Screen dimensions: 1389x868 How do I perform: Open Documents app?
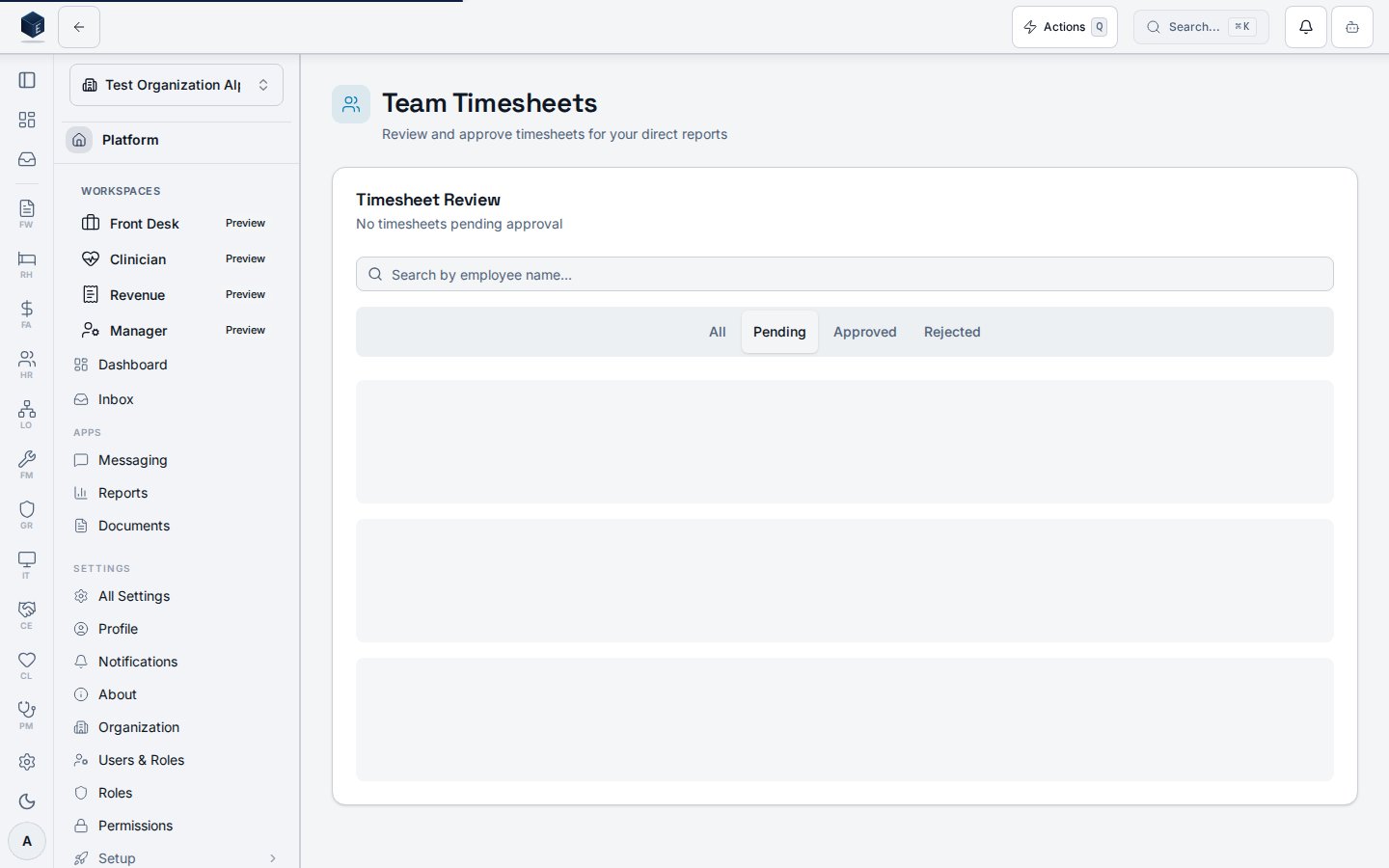point(177,526)
